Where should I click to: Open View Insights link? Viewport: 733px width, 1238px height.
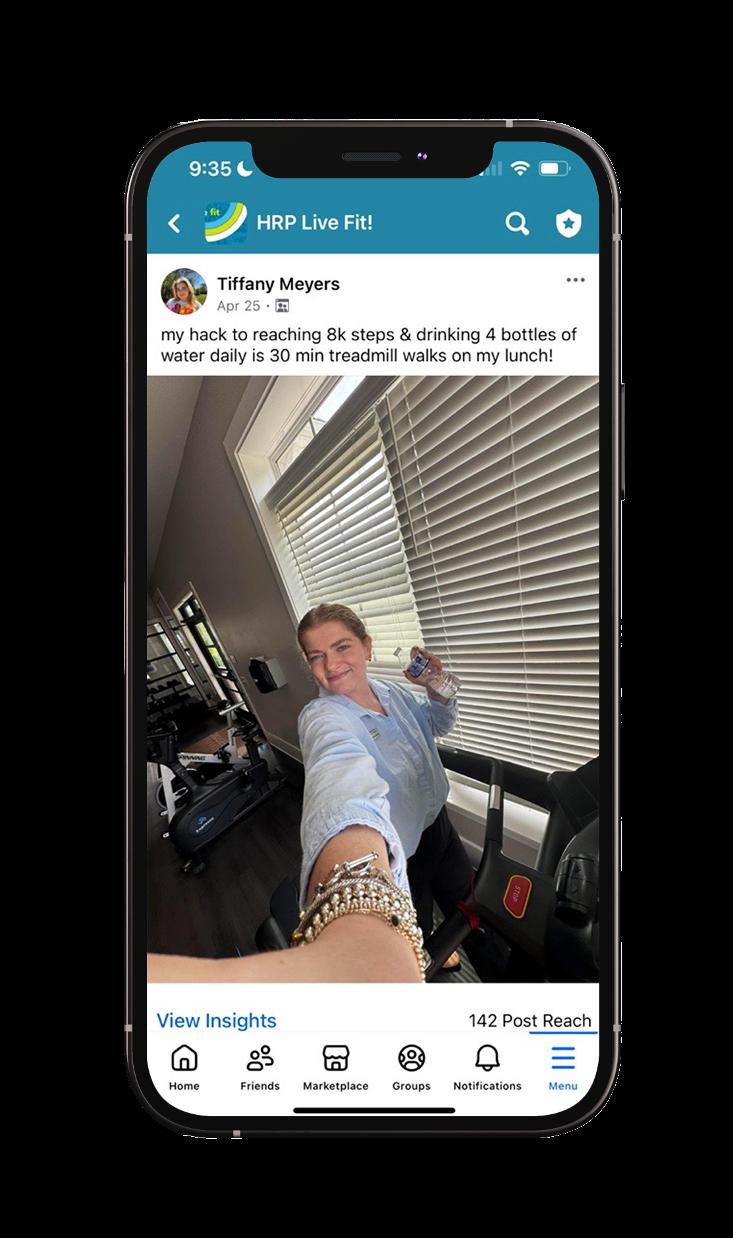(x=216, y=1020)
